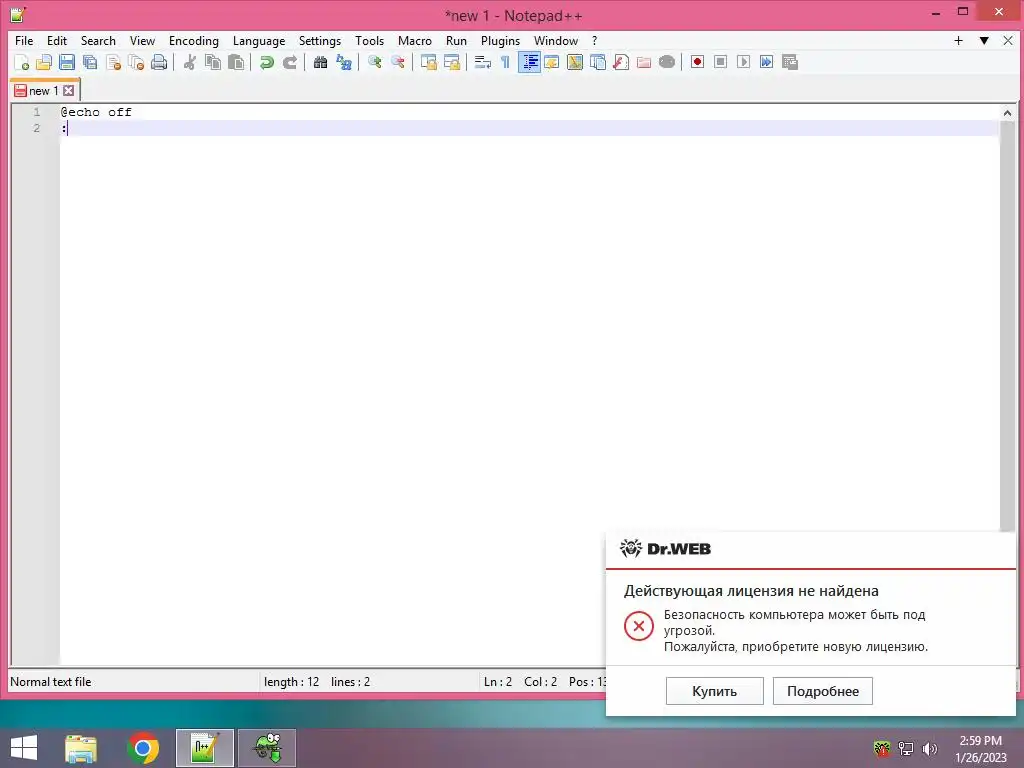Open Find with the binoculars icon
1024x768 pixels.
320,62
